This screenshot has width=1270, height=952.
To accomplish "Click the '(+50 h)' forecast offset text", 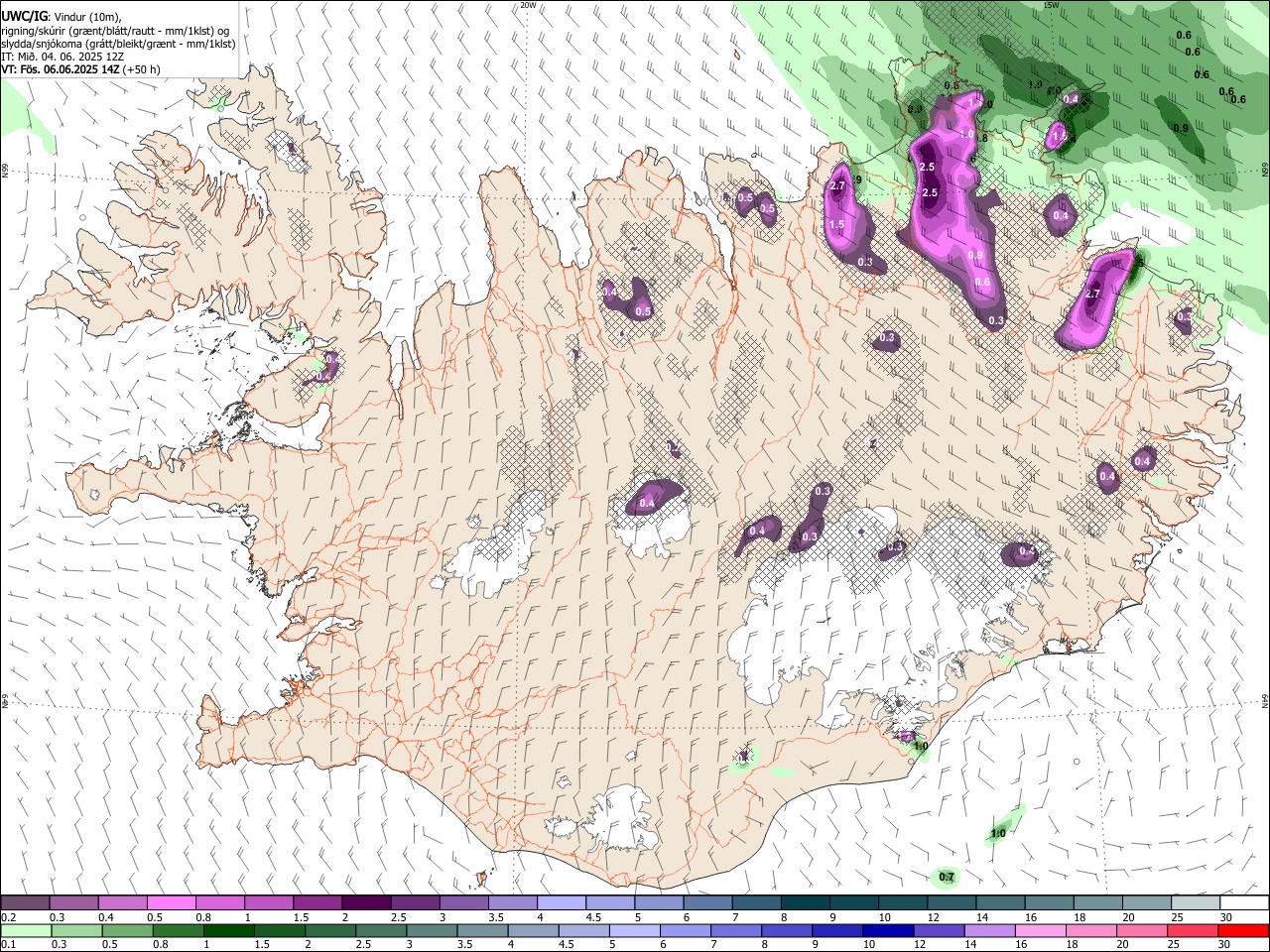I will 142,69.
